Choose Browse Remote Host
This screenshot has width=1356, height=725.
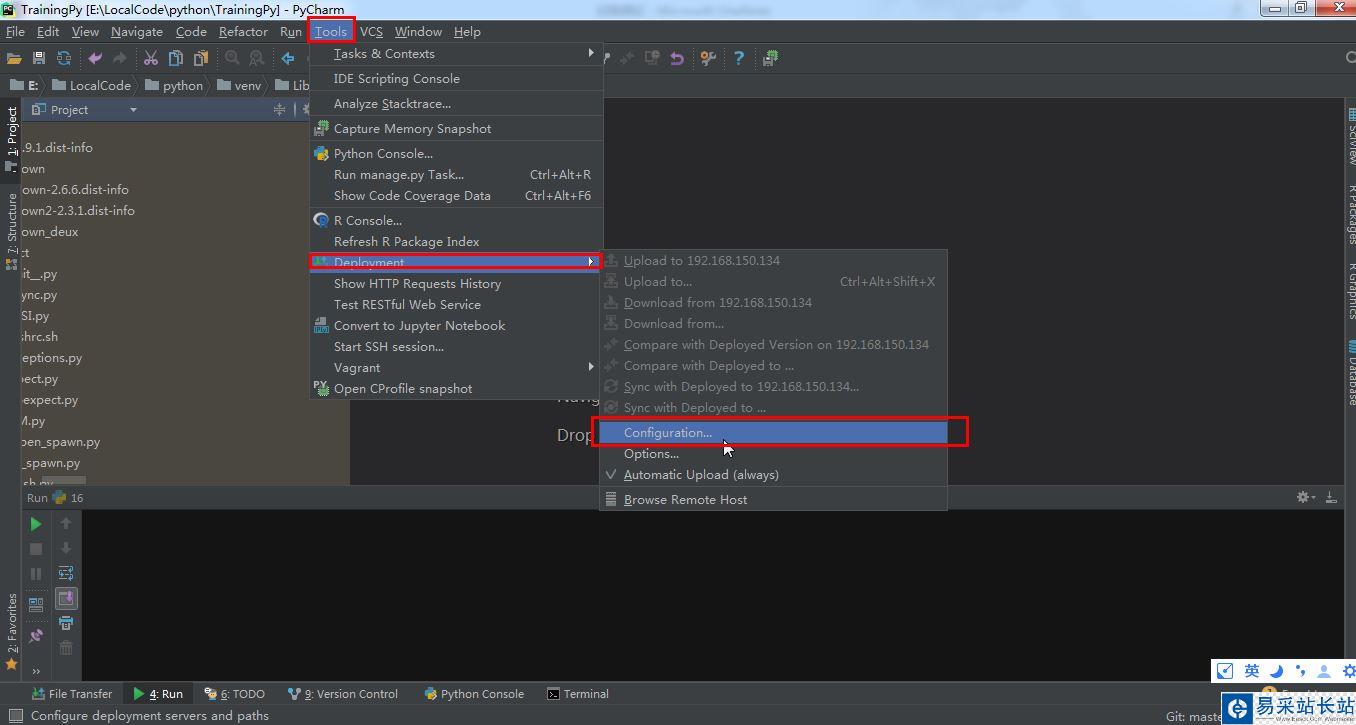(773, 500)
